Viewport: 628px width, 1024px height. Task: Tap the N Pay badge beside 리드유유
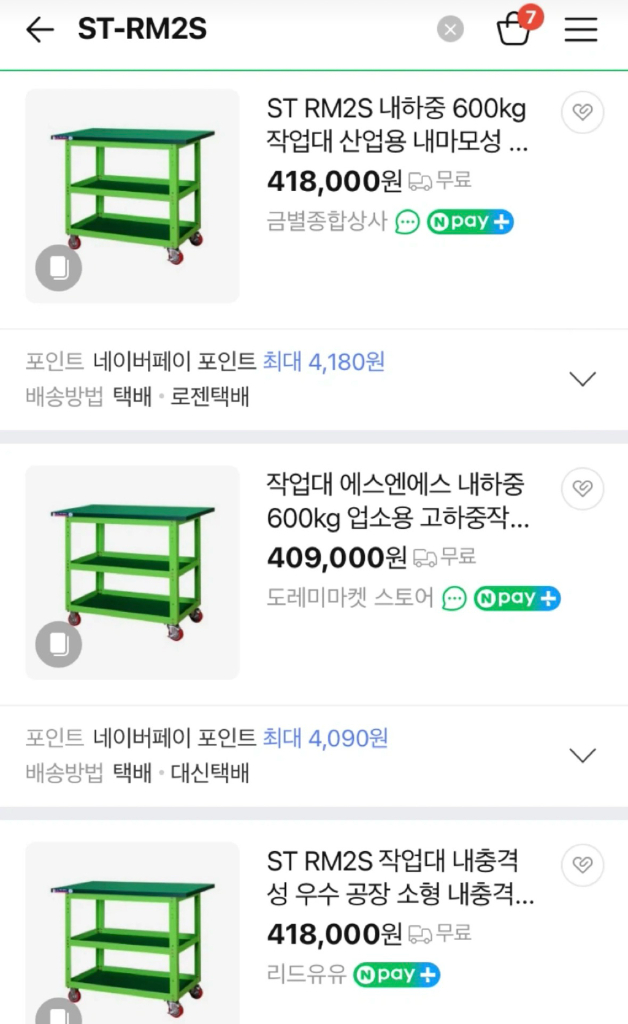pos(396,975)
